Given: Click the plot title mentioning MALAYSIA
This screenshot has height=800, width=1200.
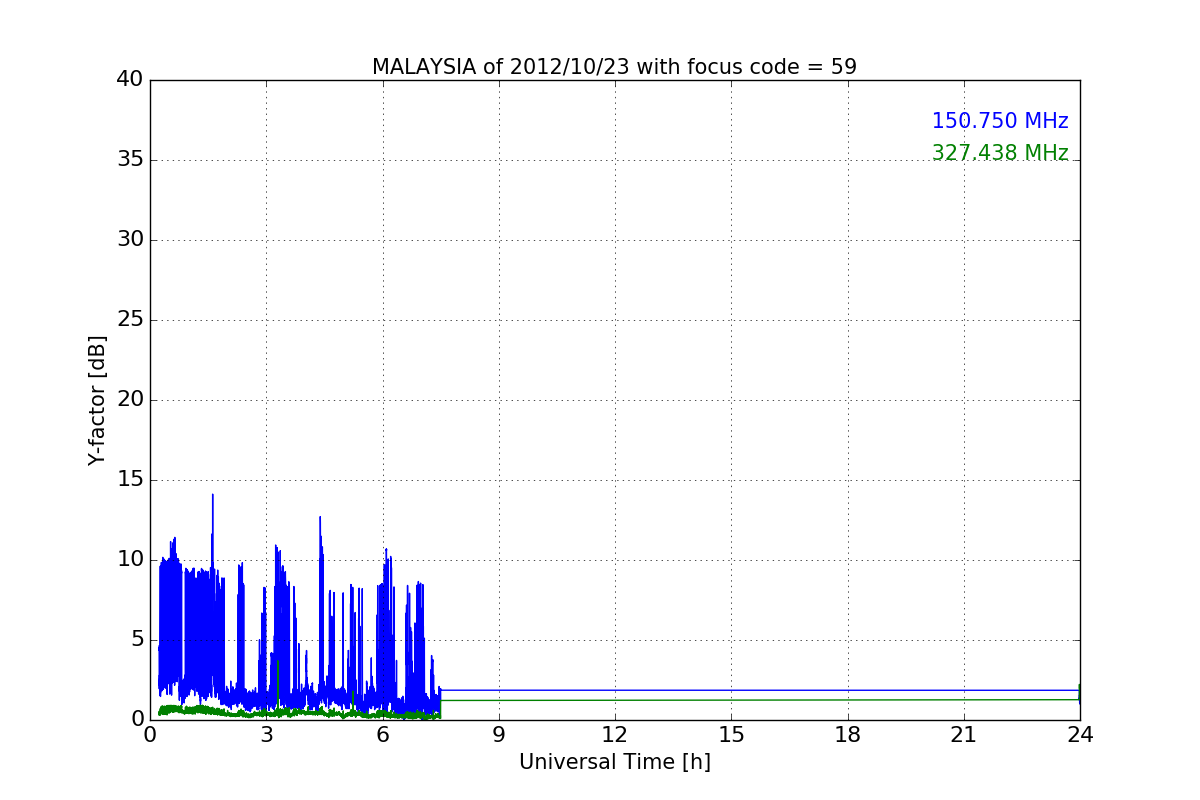Looking at the screenshot, I should (x=614, y=67).
